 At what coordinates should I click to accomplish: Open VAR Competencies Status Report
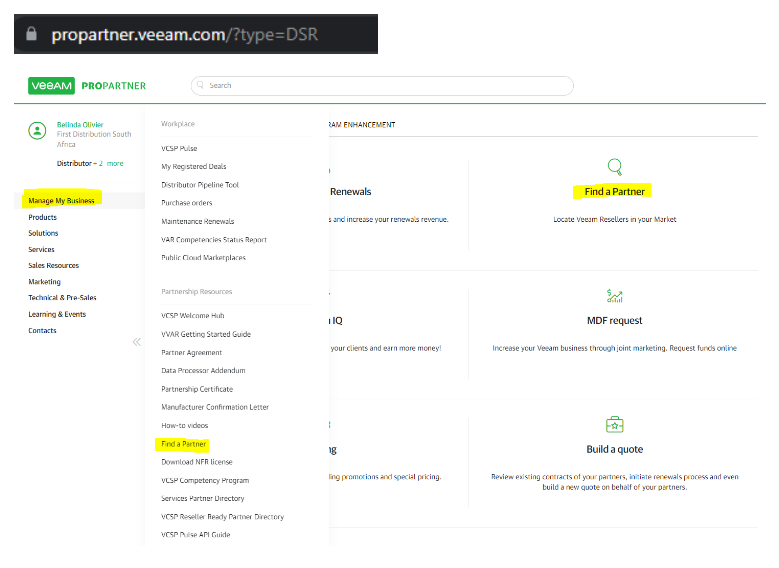(214, 240)
